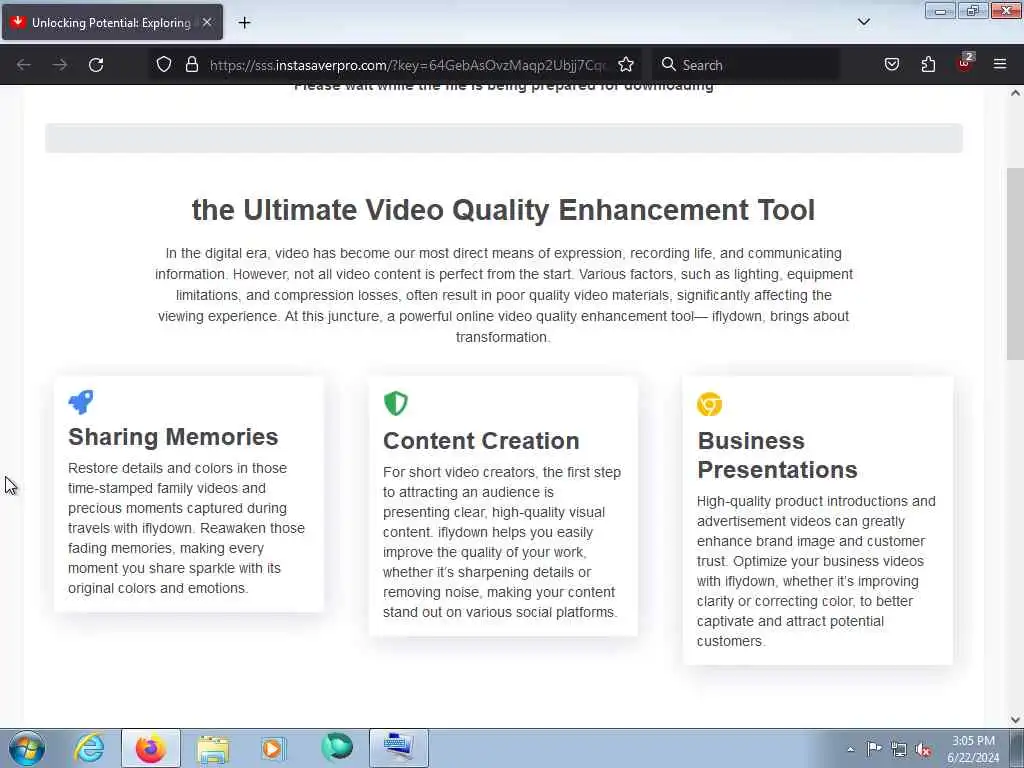
Task: Open the uBlock extension icon
Action: pos(965,63)
